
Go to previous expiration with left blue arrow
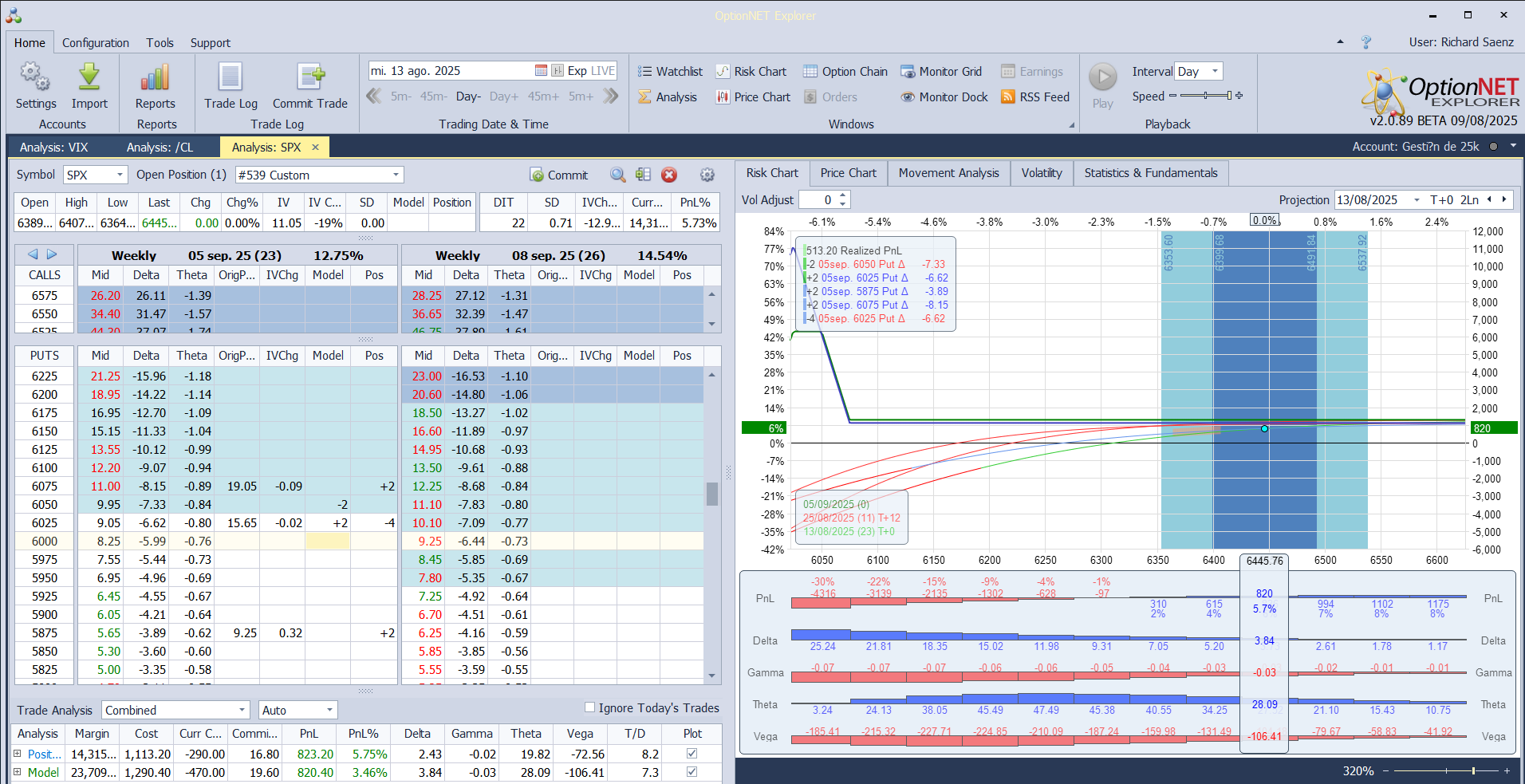click(x=33, y=254)
